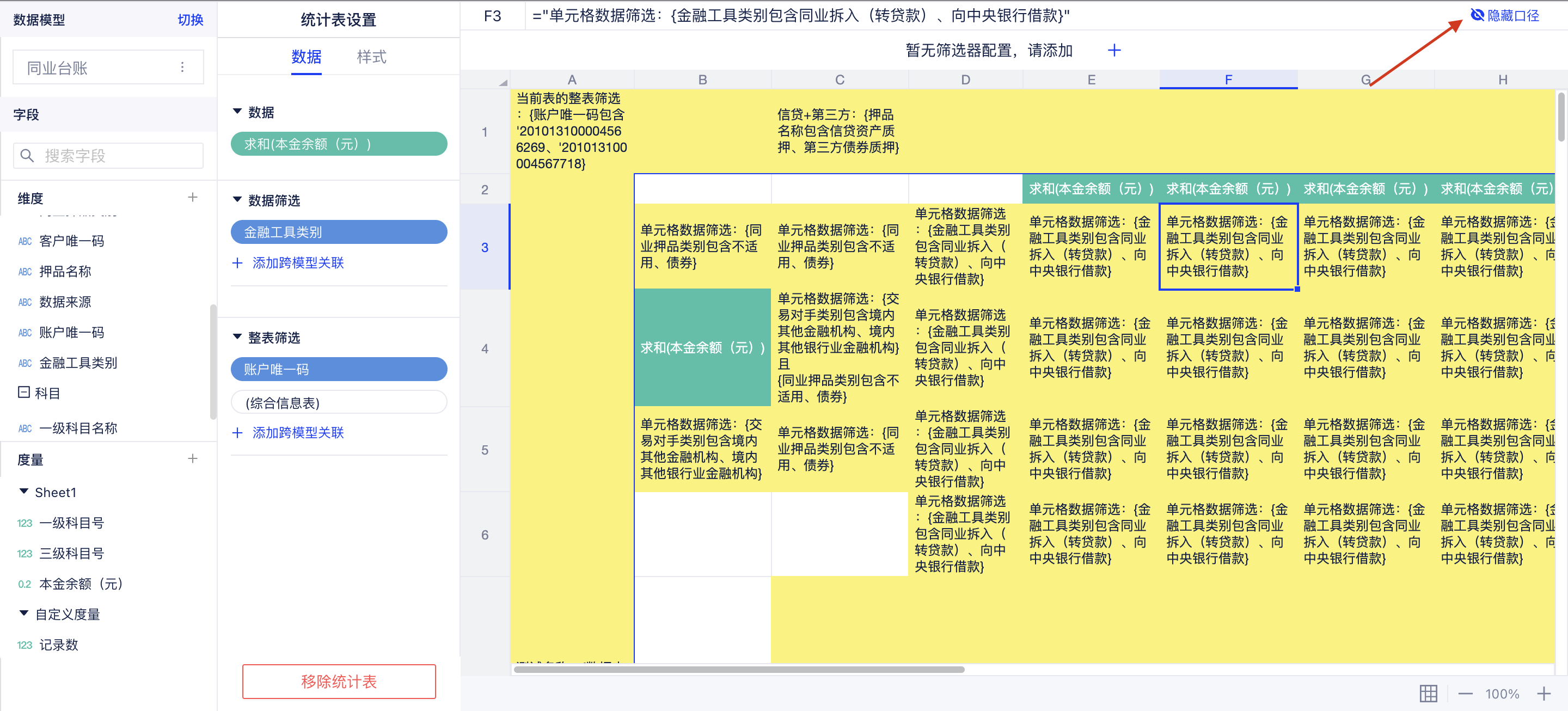1568x711 pixels.
Task: Click the plus icon next to 维度
Action: click(192, 197)
